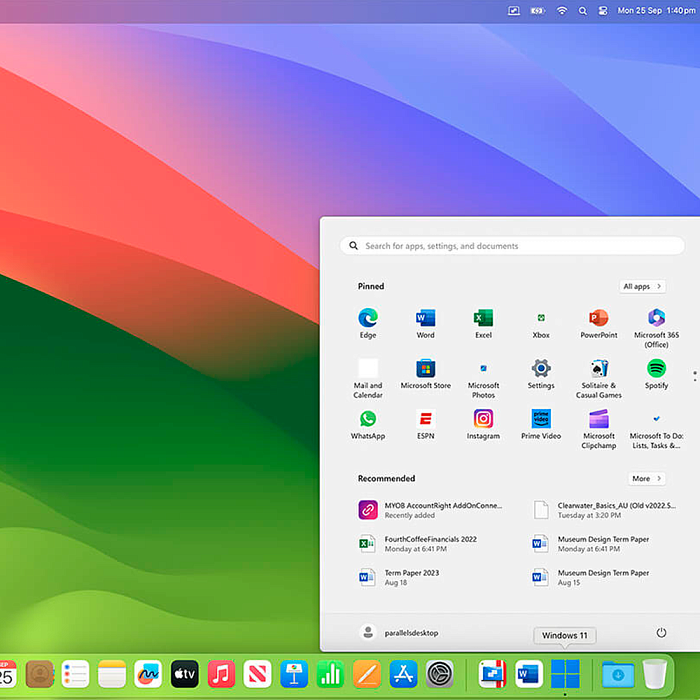Open the Instagram pinned app
Screen dimensions: 700x700
(x=483, y=419)
